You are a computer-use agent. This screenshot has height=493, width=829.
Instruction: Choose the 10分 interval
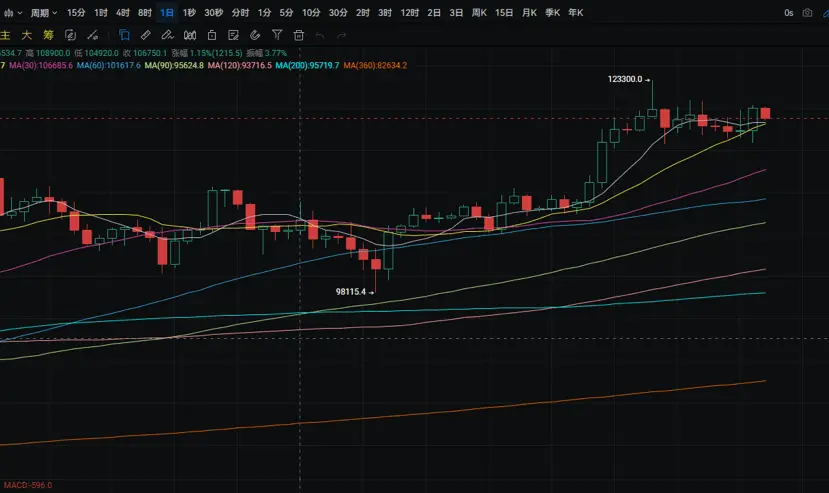click(x=311, y=13)
